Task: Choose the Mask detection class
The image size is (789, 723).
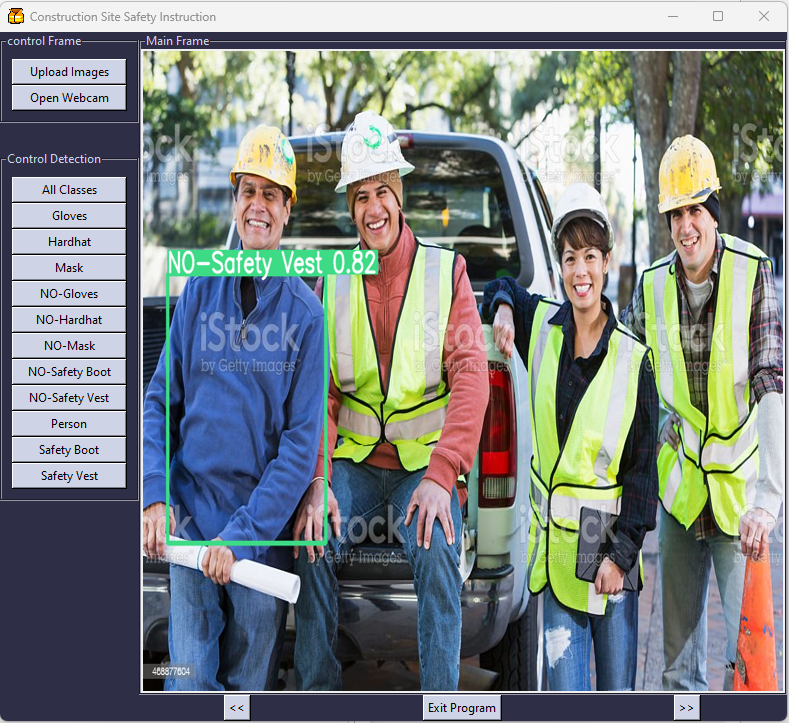Action: 69,268
